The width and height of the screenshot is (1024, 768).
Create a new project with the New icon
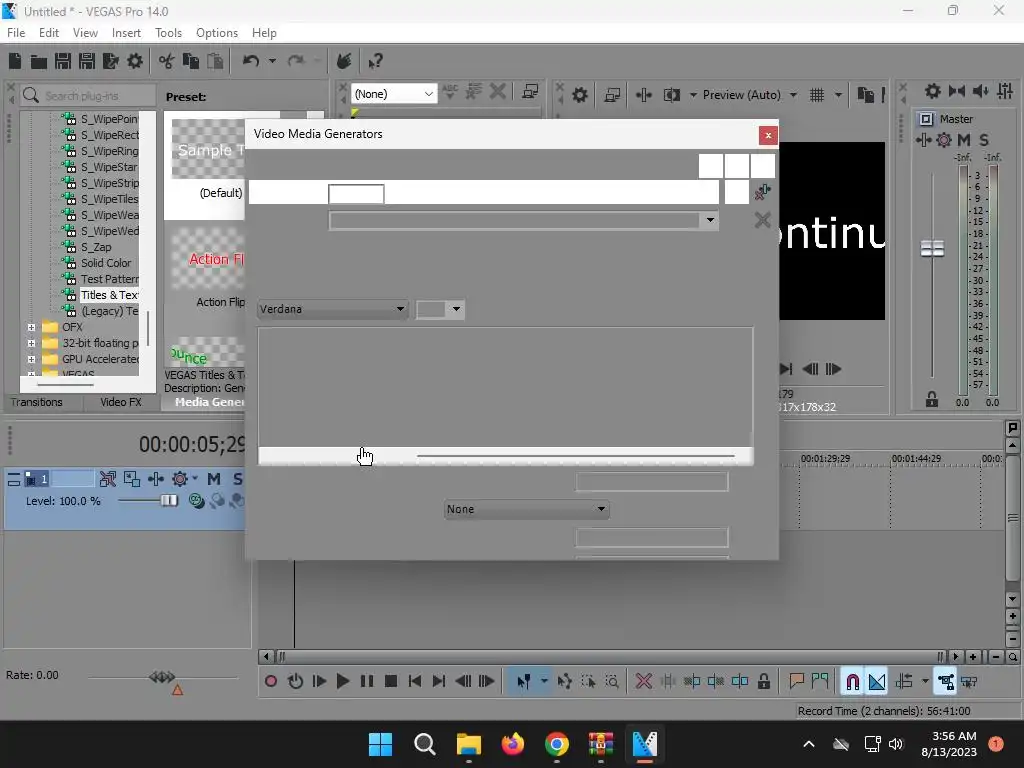[15, 61]
